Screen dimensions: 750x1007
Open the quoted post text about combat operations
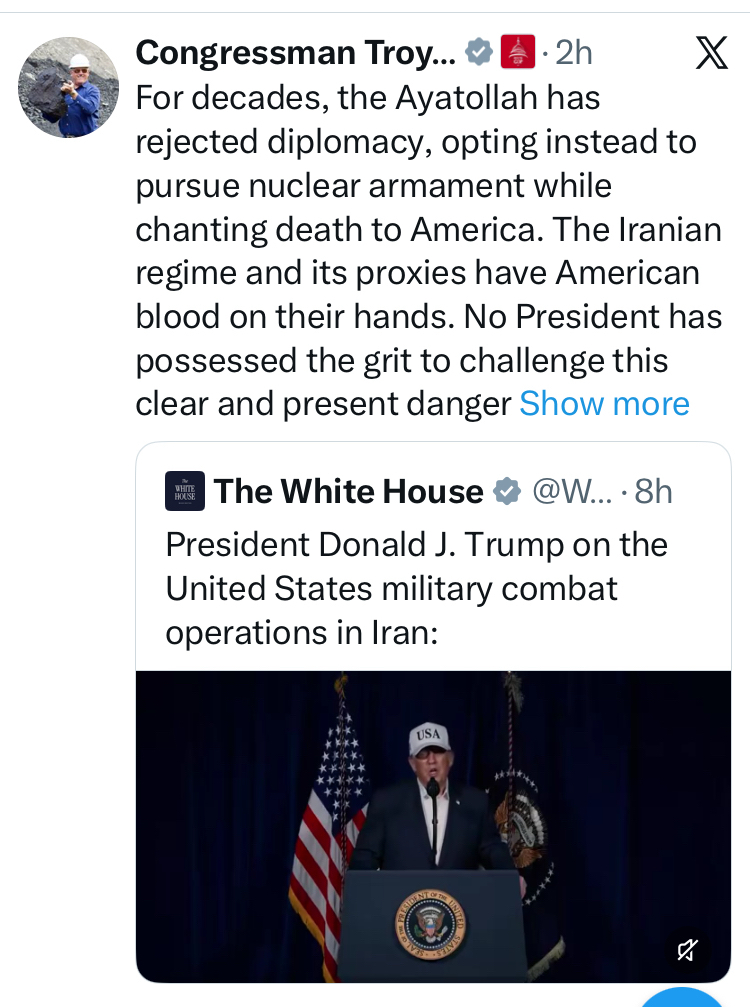[416, 588]
